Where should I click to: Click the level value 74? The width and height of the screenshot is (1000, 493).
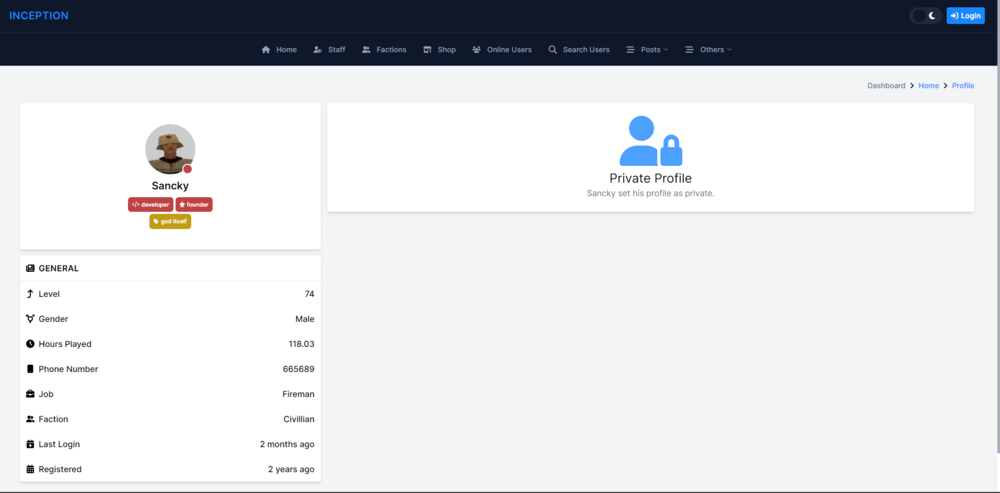coord(309,294)
